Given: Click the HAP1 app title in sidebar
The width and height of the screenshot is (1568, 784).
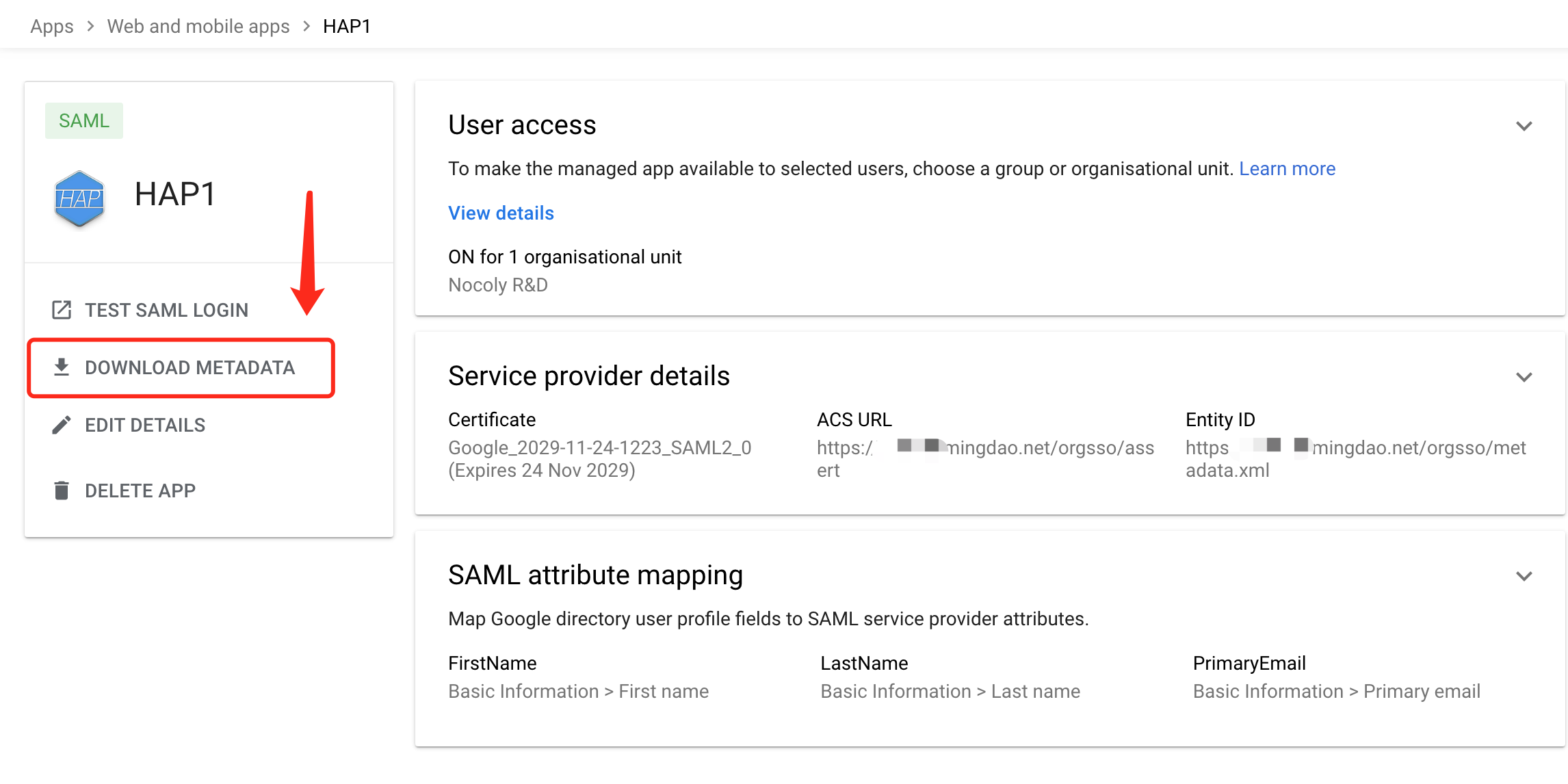Looking at the screenshot, I should coord(175,194).
